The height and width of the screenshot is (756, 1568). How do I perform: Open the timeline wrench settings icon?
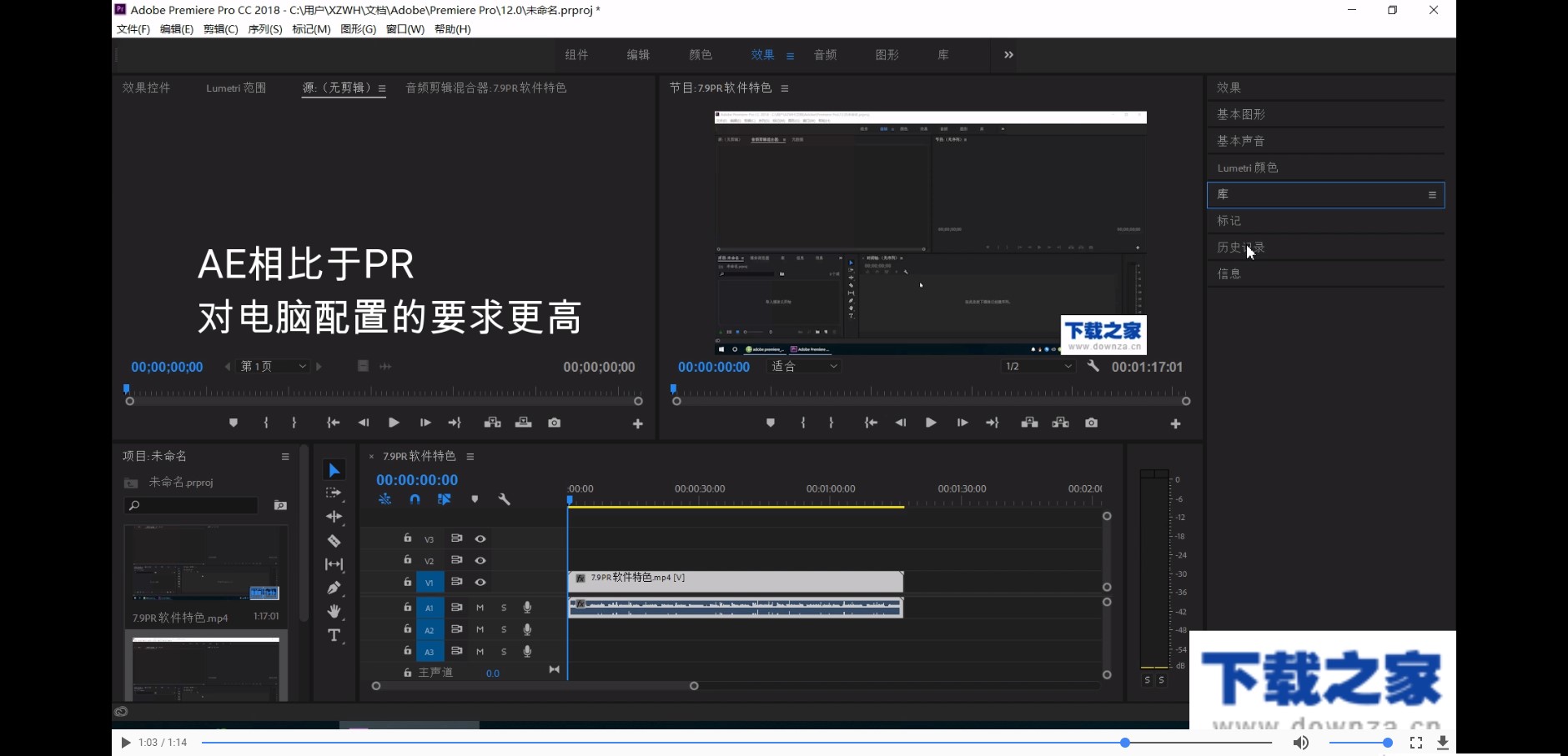click(x=505, y=498)
